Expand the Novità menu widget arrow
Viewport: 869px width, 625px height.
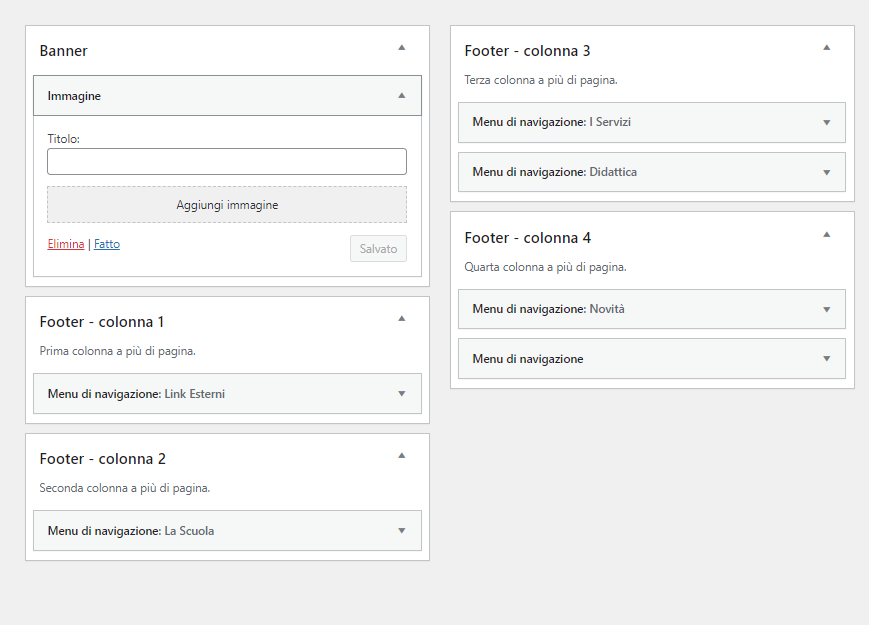(826, 309)
